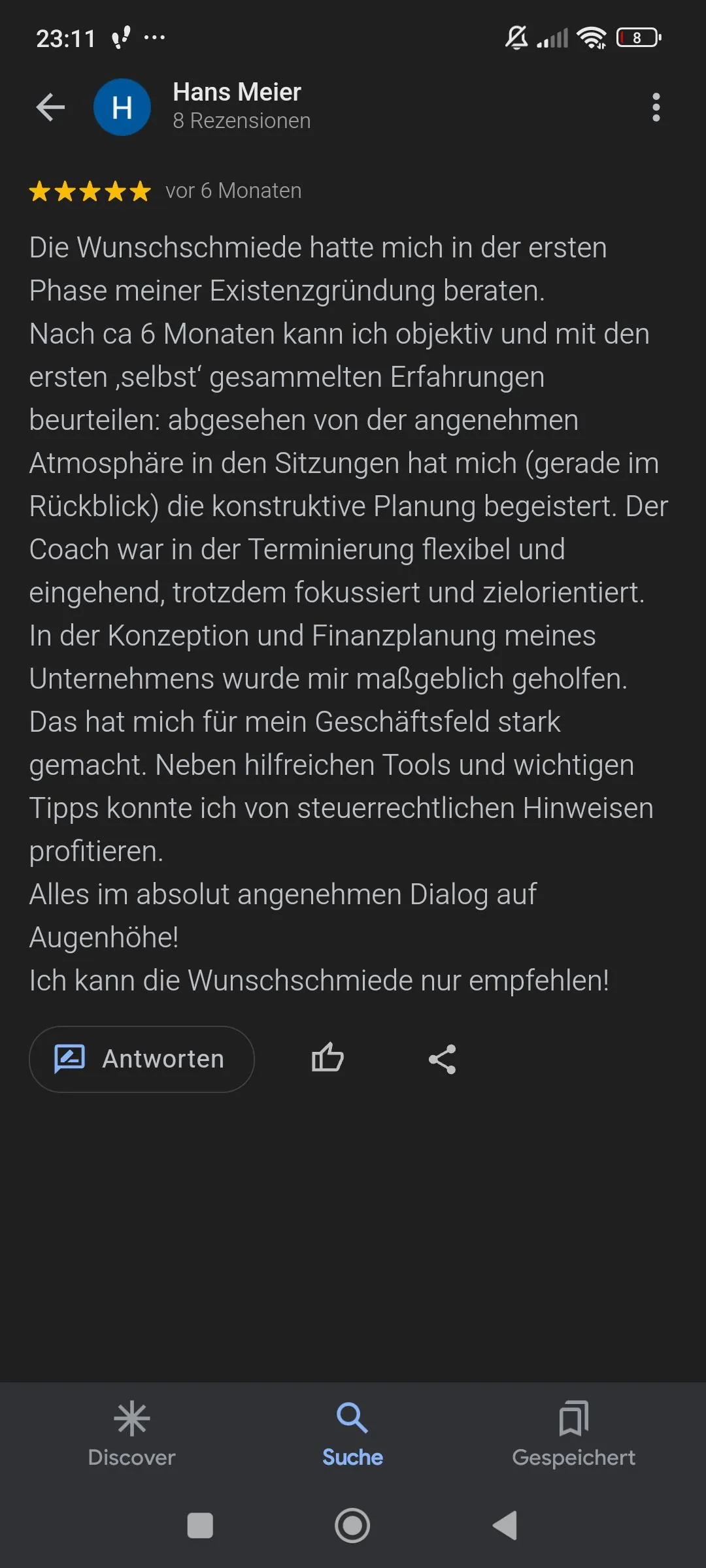Screen dimensions: 706x1568
Task: Tap the Discover asterisk icon
Action: point(132,1418)
